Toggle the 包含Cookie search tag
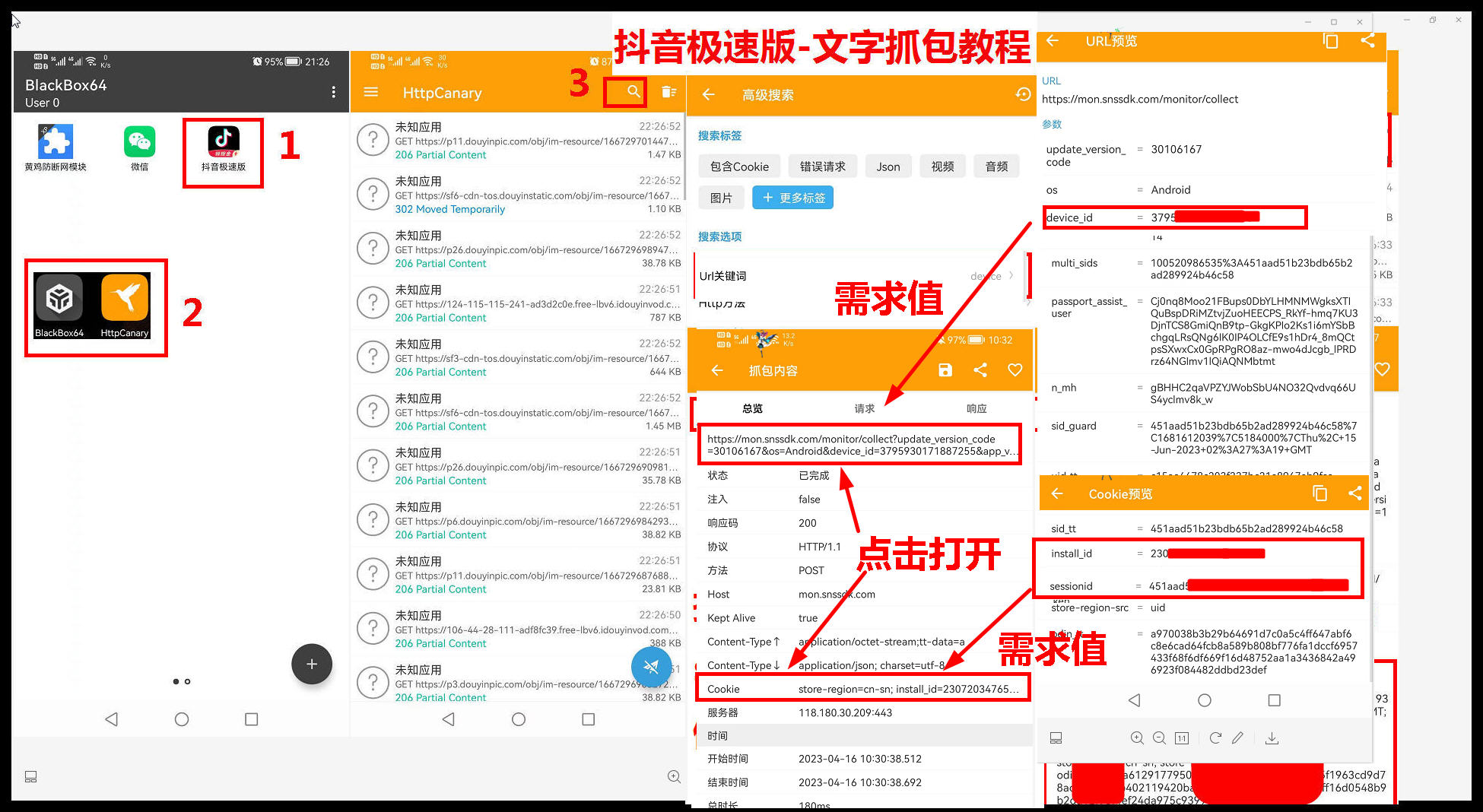 (x=739, y=167)
